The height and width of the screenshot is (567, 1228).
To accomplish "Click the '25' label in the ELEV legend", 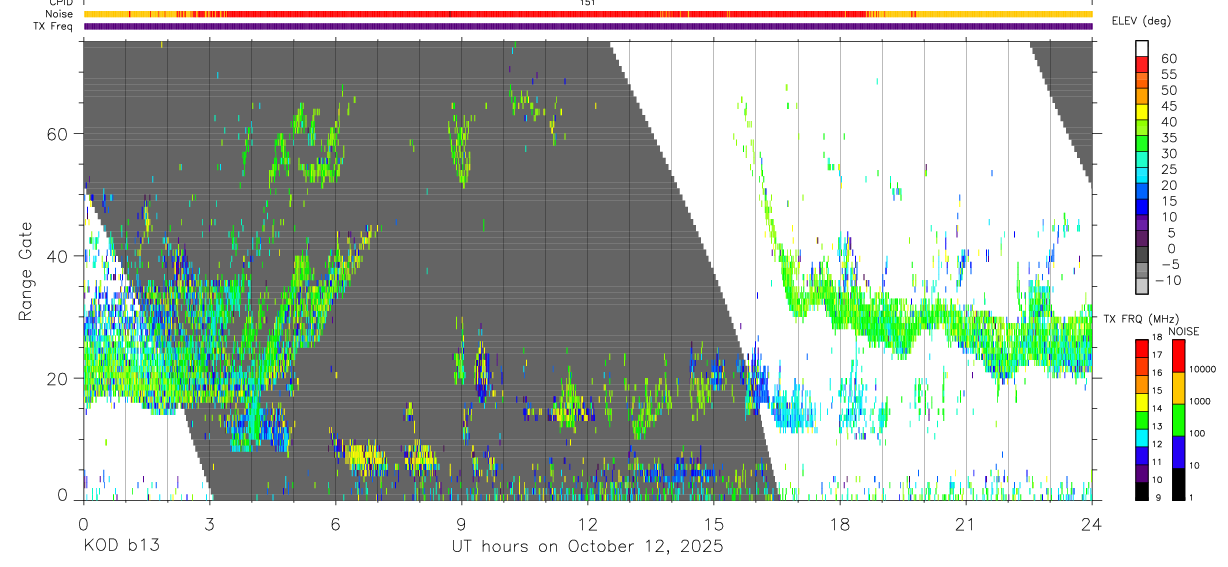I will point(1169,169).
